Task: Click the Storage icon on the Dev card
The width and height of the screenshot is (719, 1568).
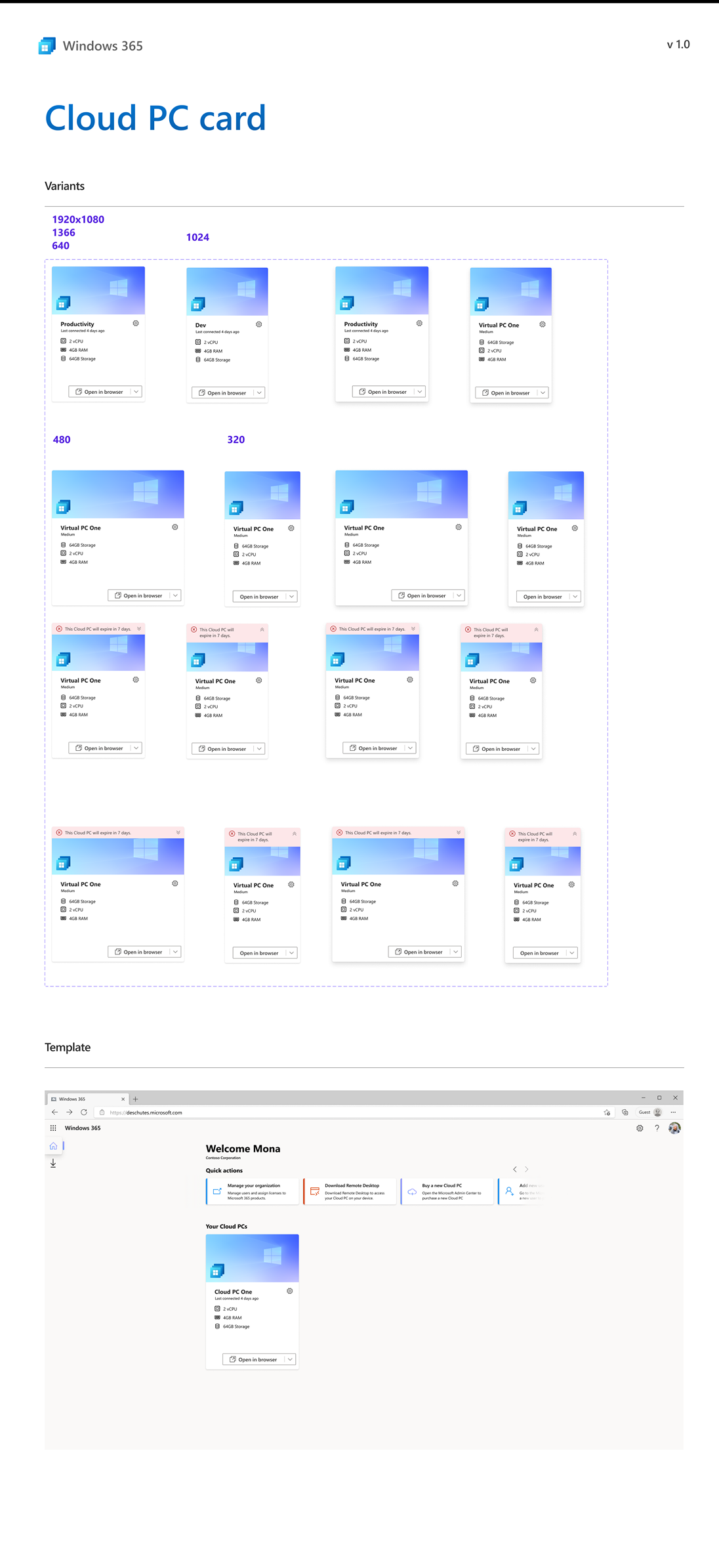Action: [198, 360]
